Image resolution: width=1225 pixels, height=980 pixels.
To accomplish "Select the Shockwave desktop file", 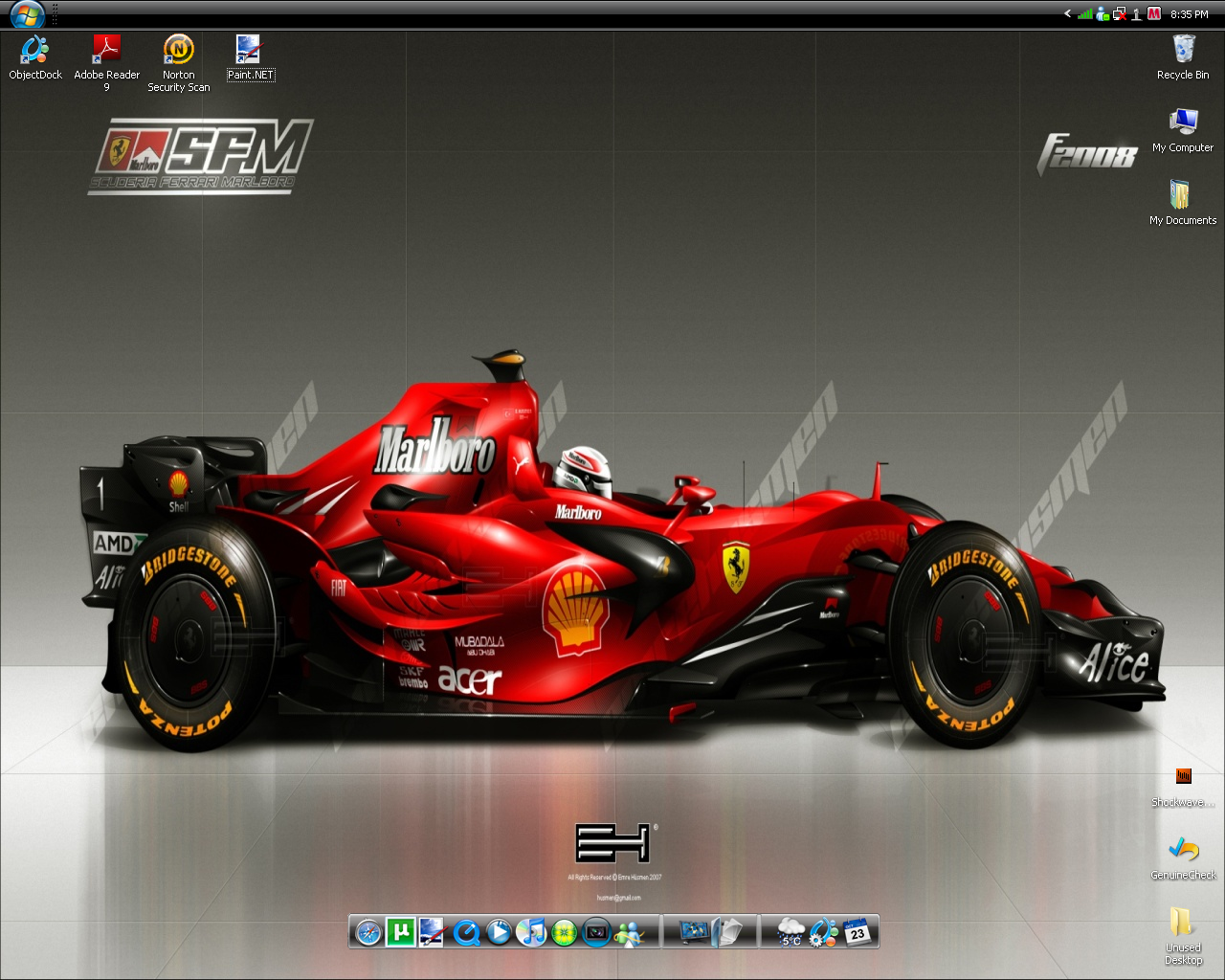I will [1183, 787].
